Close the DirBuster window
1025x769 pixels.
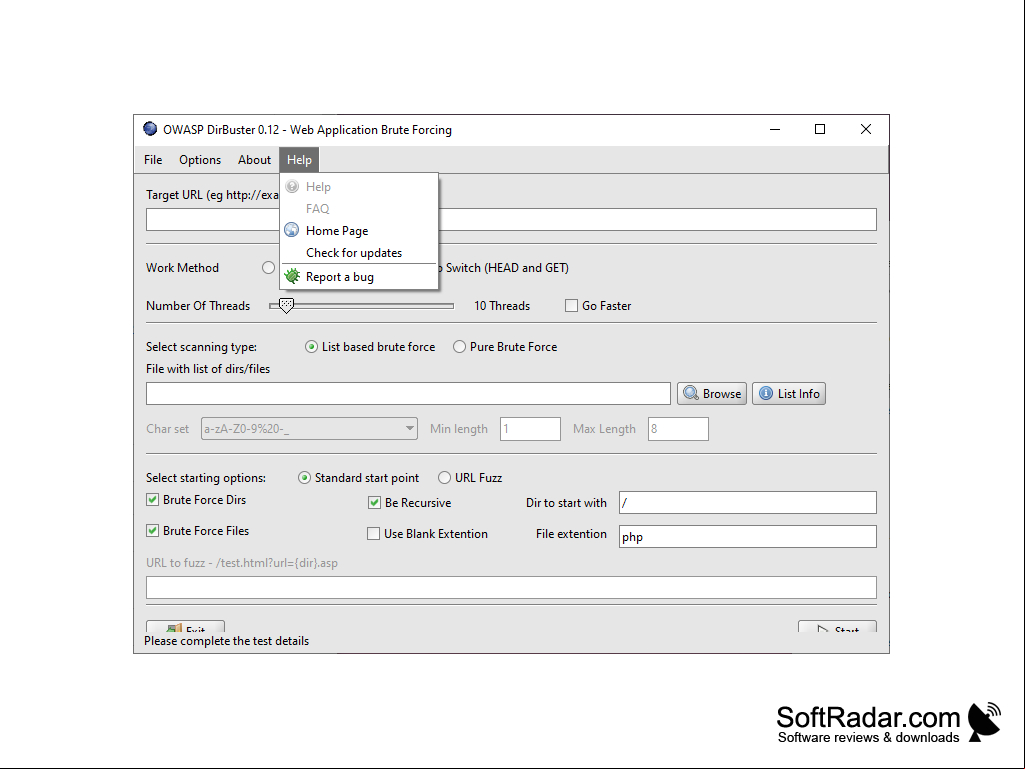point(865,129)
